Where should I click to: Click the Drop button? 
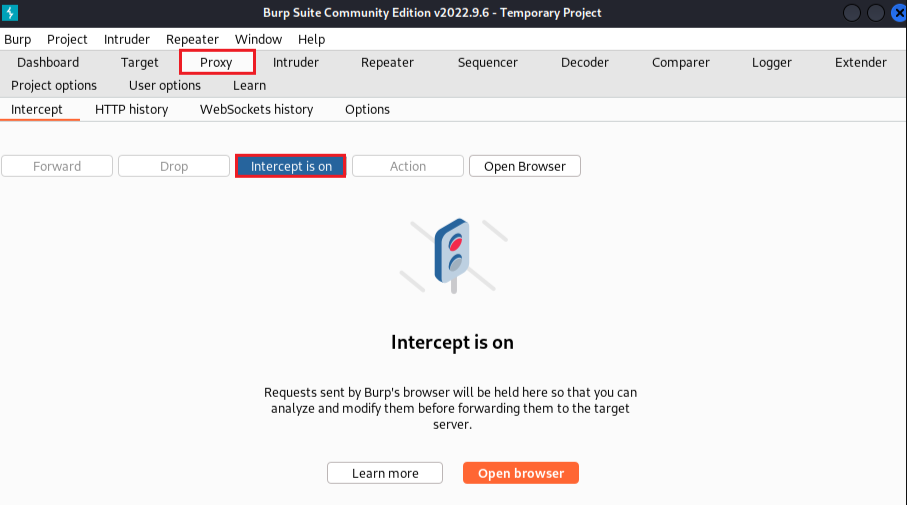pos(174,166)
